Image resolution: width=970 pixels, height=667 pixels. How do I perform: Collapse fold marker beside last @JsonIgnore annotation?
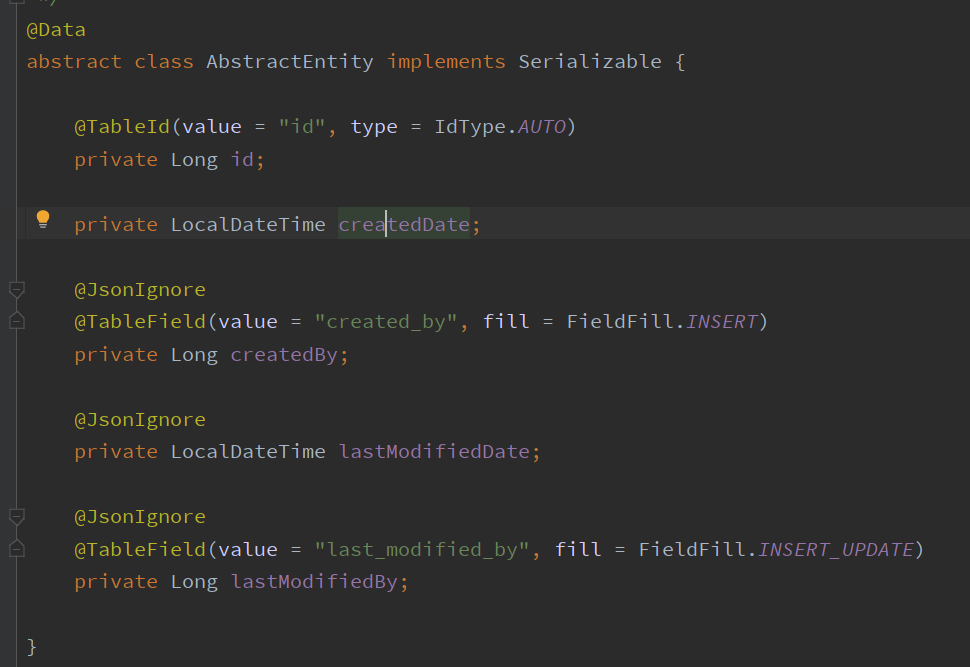click(x=16, y=517)
